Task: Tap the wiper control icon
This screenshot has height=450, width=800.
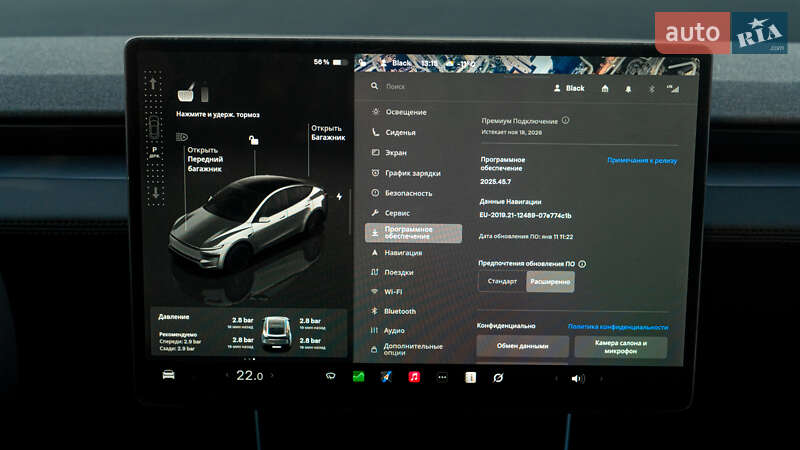Action: (331, 377)
